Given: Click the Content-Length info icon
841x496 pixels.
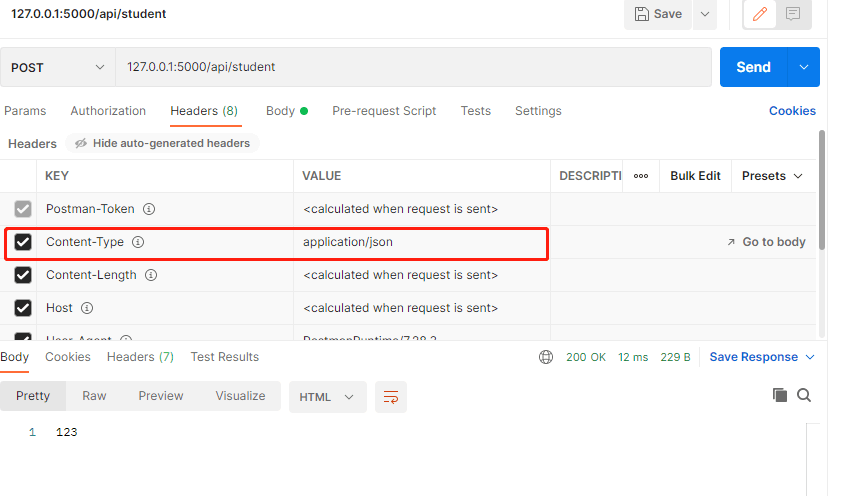Looking at the screenshot, I should coord(151,275).
